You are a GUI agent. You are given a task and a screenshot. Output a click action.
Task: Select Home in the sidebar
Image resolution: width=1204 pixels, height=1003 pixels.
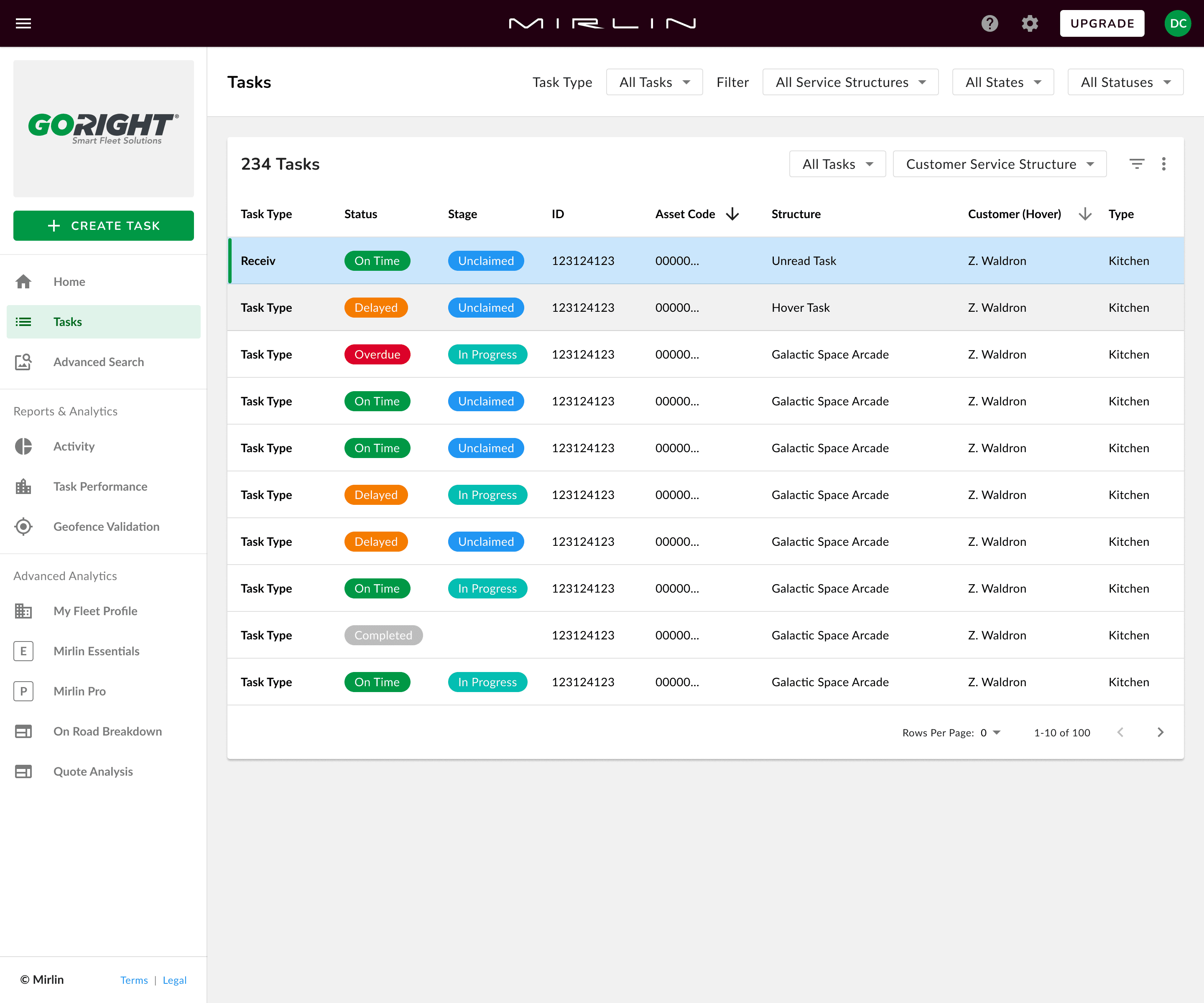click(103, 281)
